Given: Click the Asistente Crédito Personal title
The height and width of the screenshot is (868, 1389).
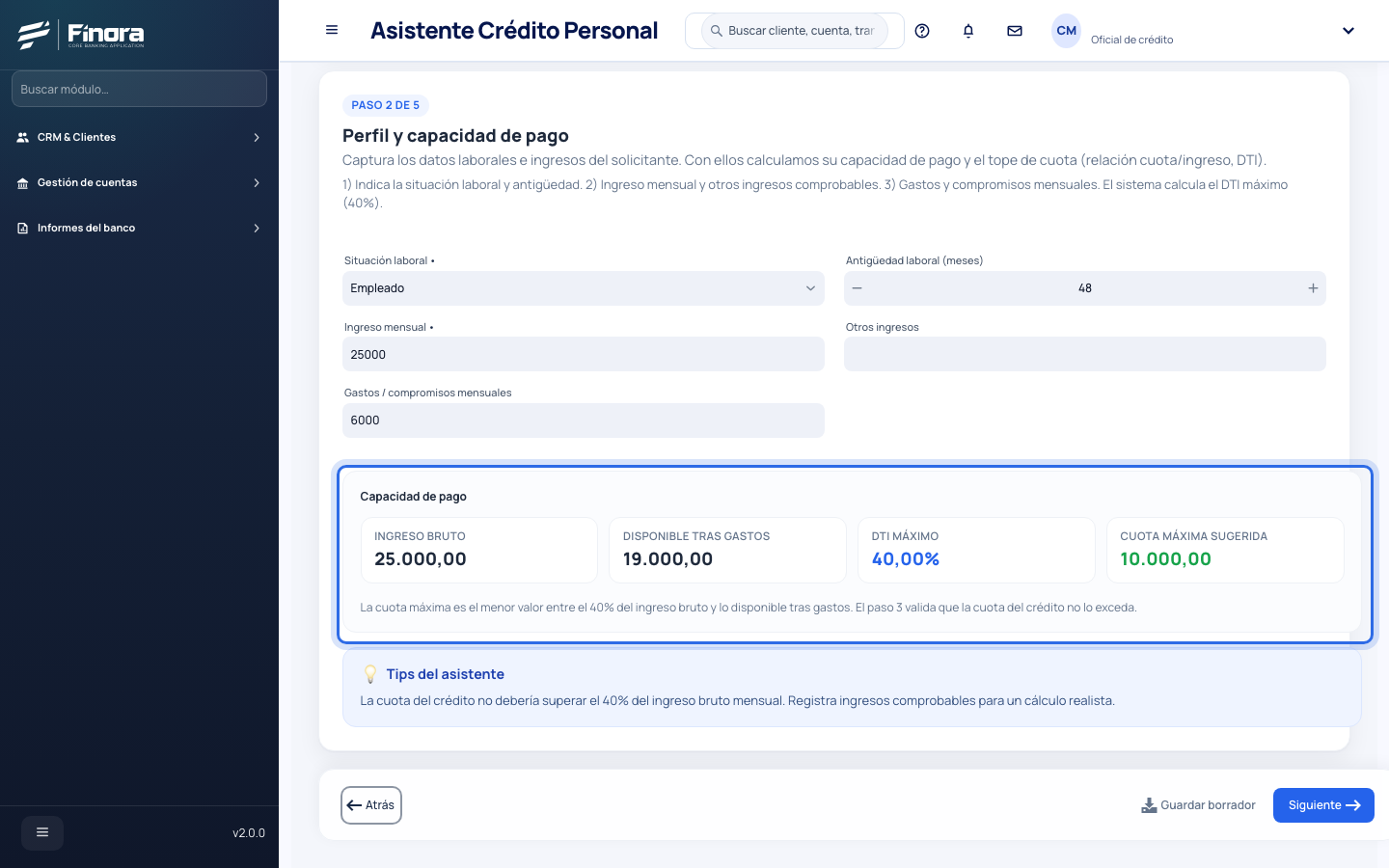Looking at the screenshot, I should point(514,31).
